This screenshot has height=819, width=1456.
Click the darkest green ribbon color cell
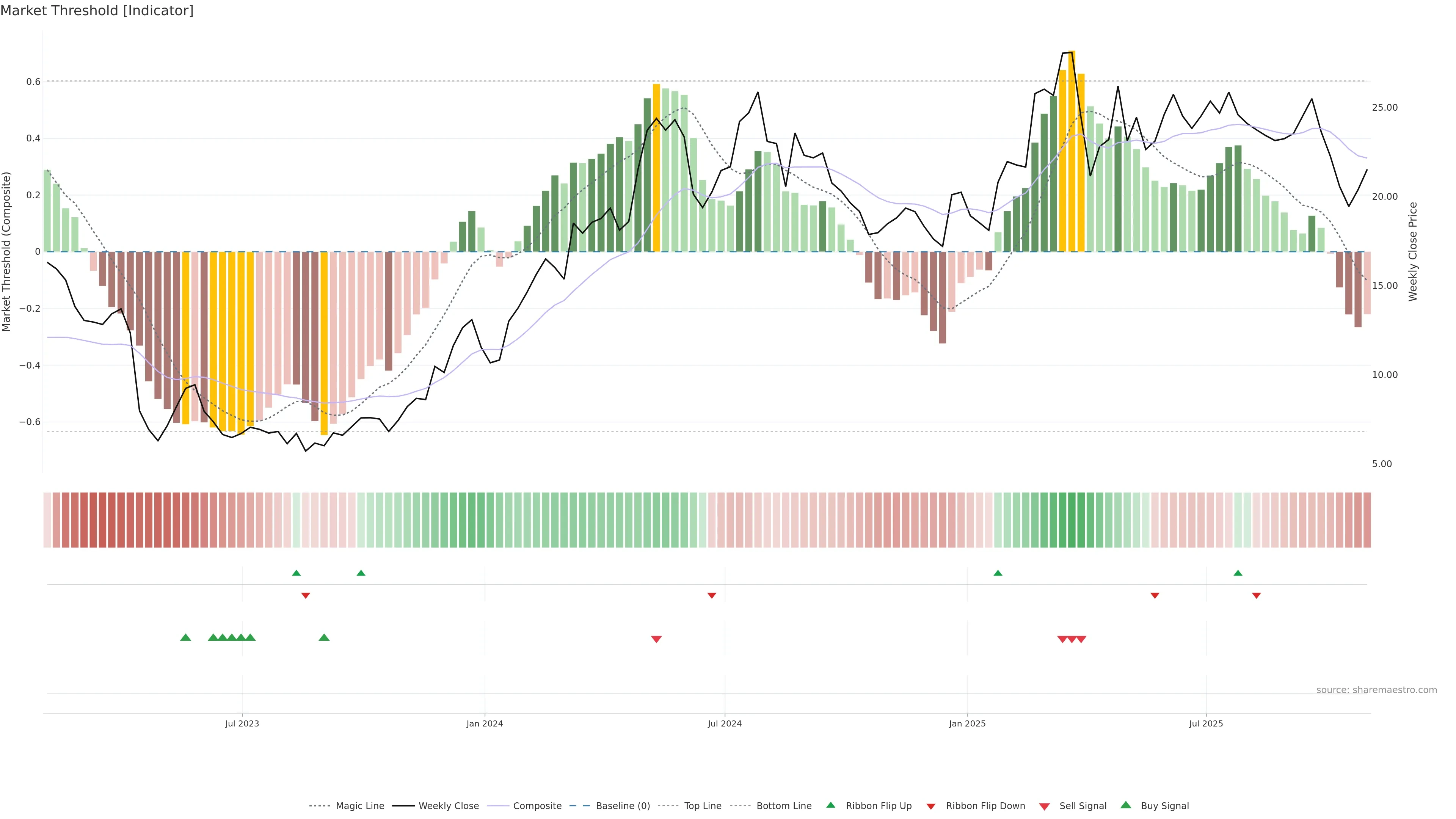point(1072,519)
